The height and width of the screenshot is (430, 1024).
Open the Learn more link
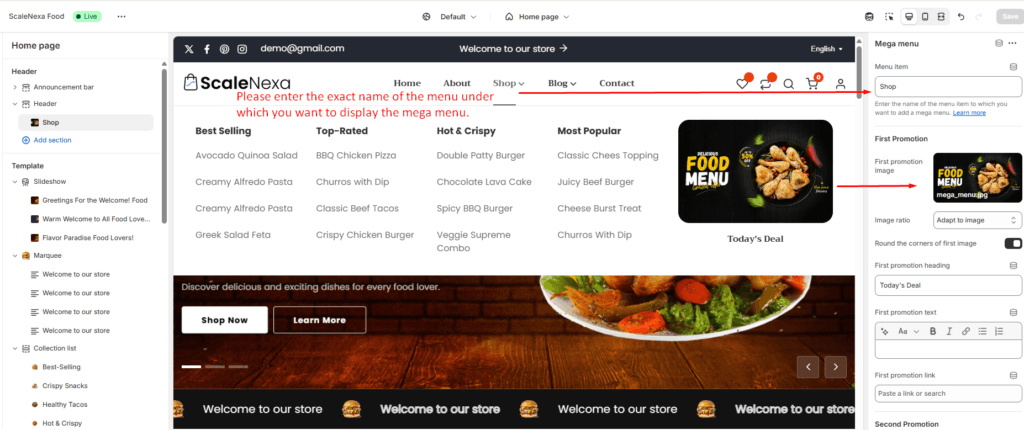click(969, 113)
